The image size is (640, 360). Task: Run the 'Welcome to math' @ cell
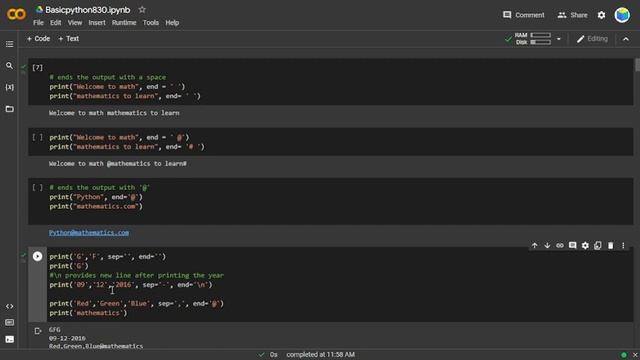(x=37, y=138)
